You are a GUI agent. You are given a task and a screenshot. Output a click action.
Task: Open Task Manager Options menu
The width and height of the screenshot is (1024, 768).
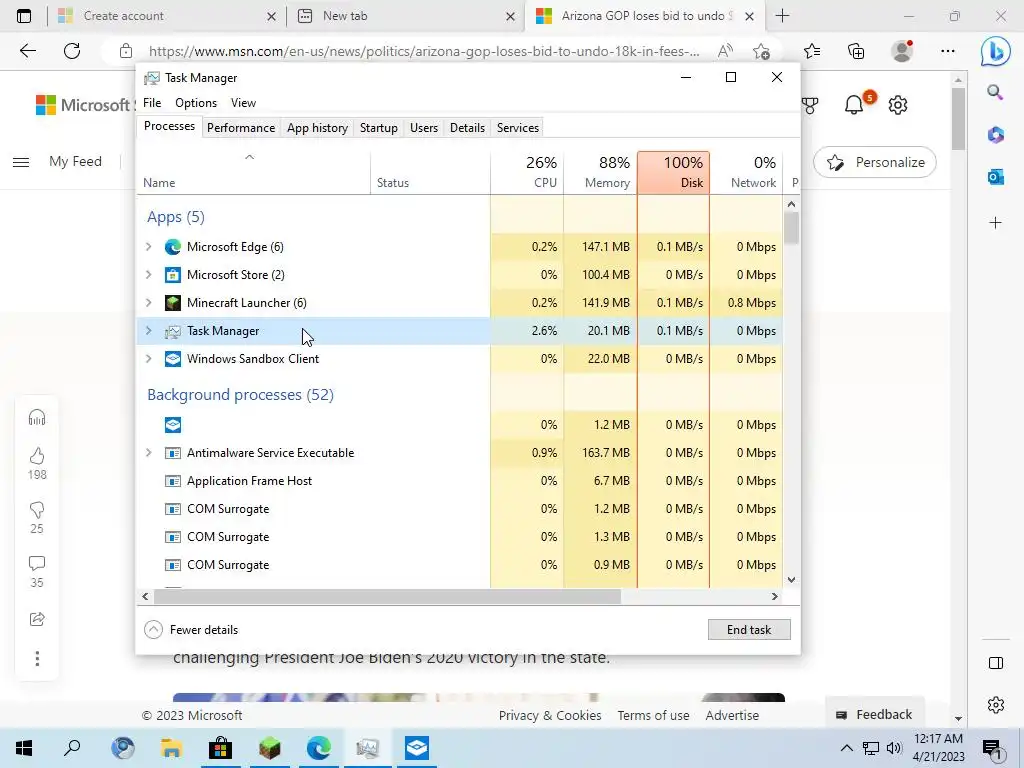196,103
